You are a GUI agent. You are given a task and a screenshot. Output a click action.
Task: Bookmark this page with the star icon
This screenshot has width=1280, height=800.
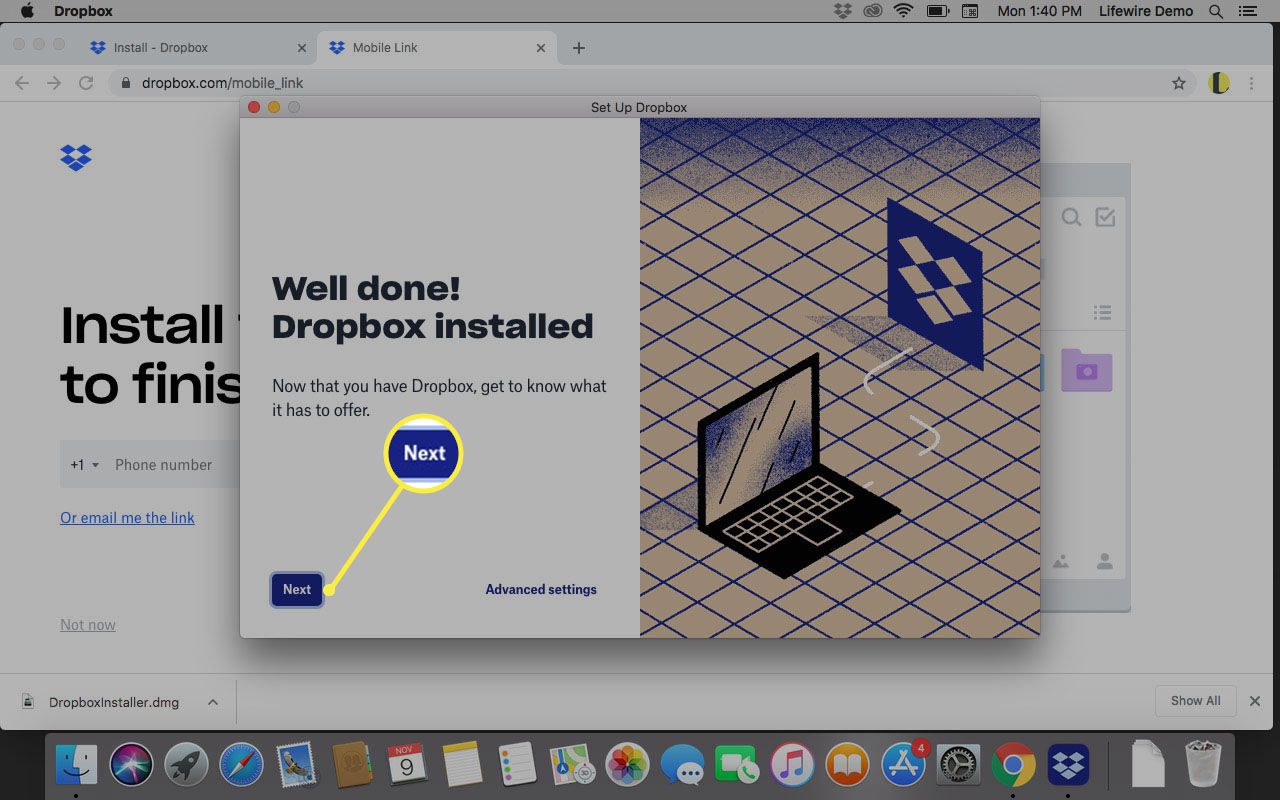(1179, 83)
